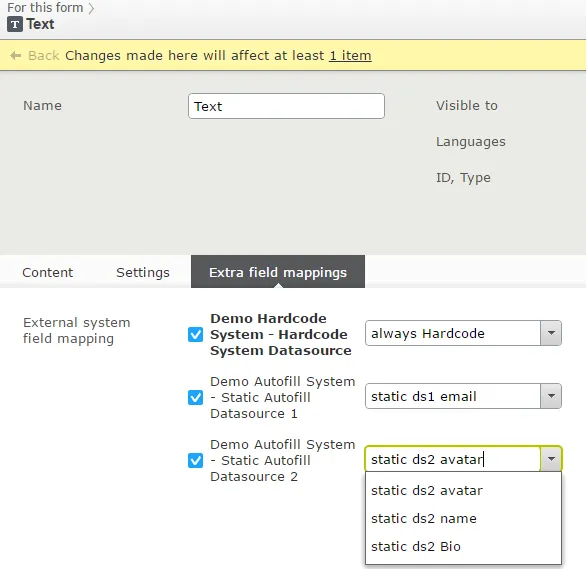Click the For this form breadcrumb
The height and width of the screenshot is (569, 587).
pyautogui.click(x=45, y=7)
